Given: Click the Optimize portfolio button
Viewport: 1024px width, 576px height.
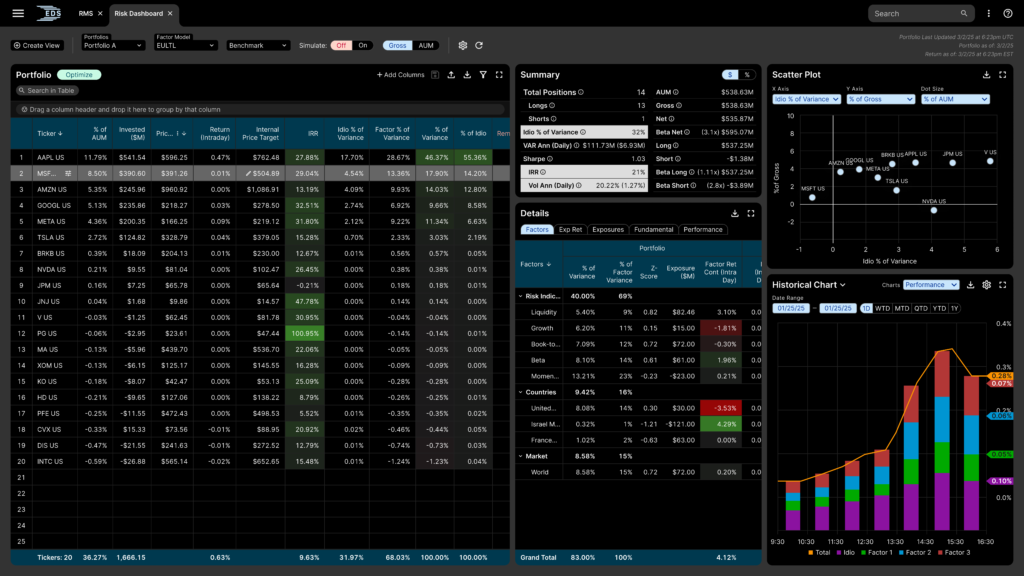Looking at the screenshot, I should pos(79,74).
